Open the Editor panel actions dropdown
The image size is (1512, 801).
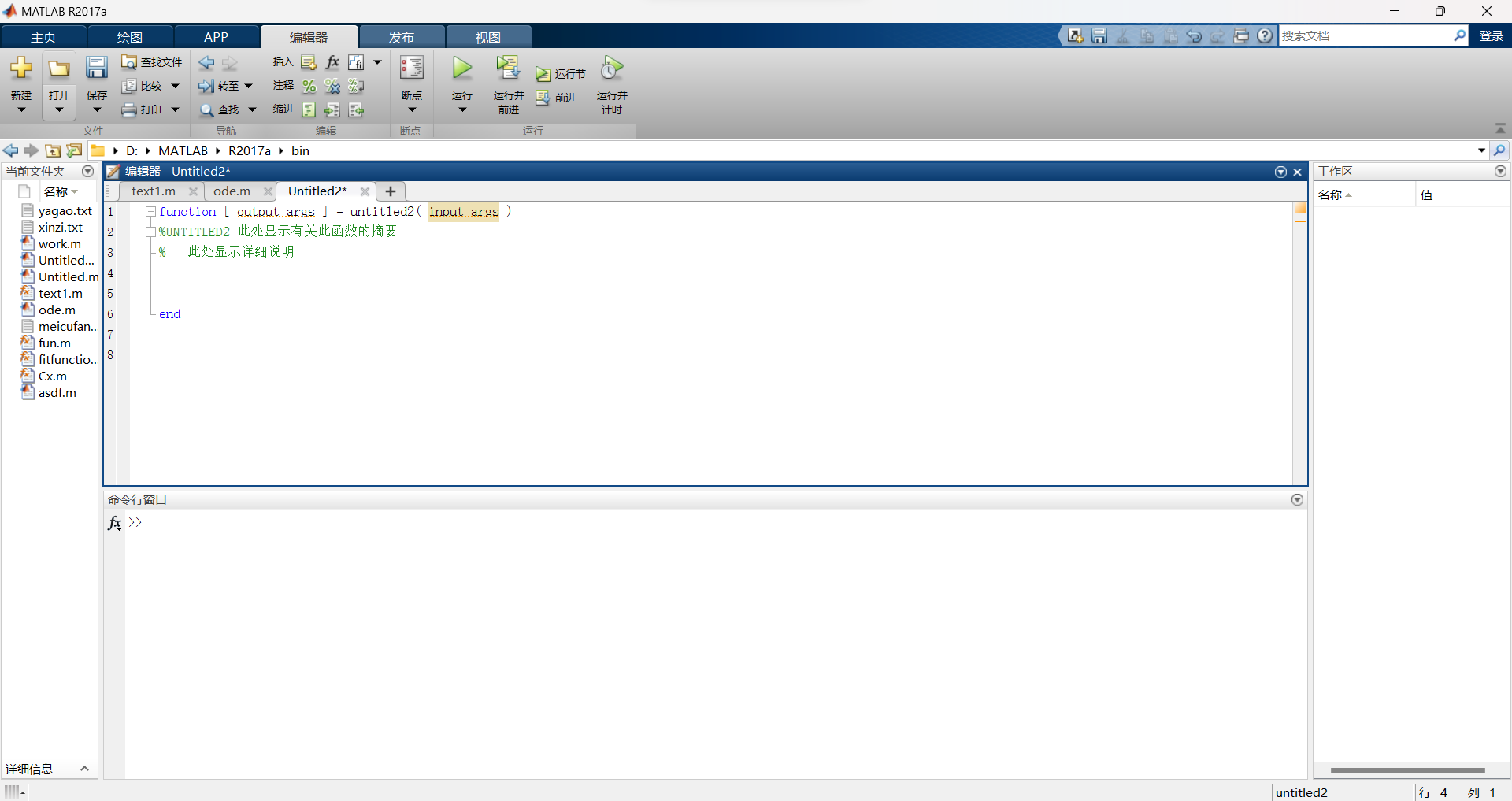[x=1280, y=172]
